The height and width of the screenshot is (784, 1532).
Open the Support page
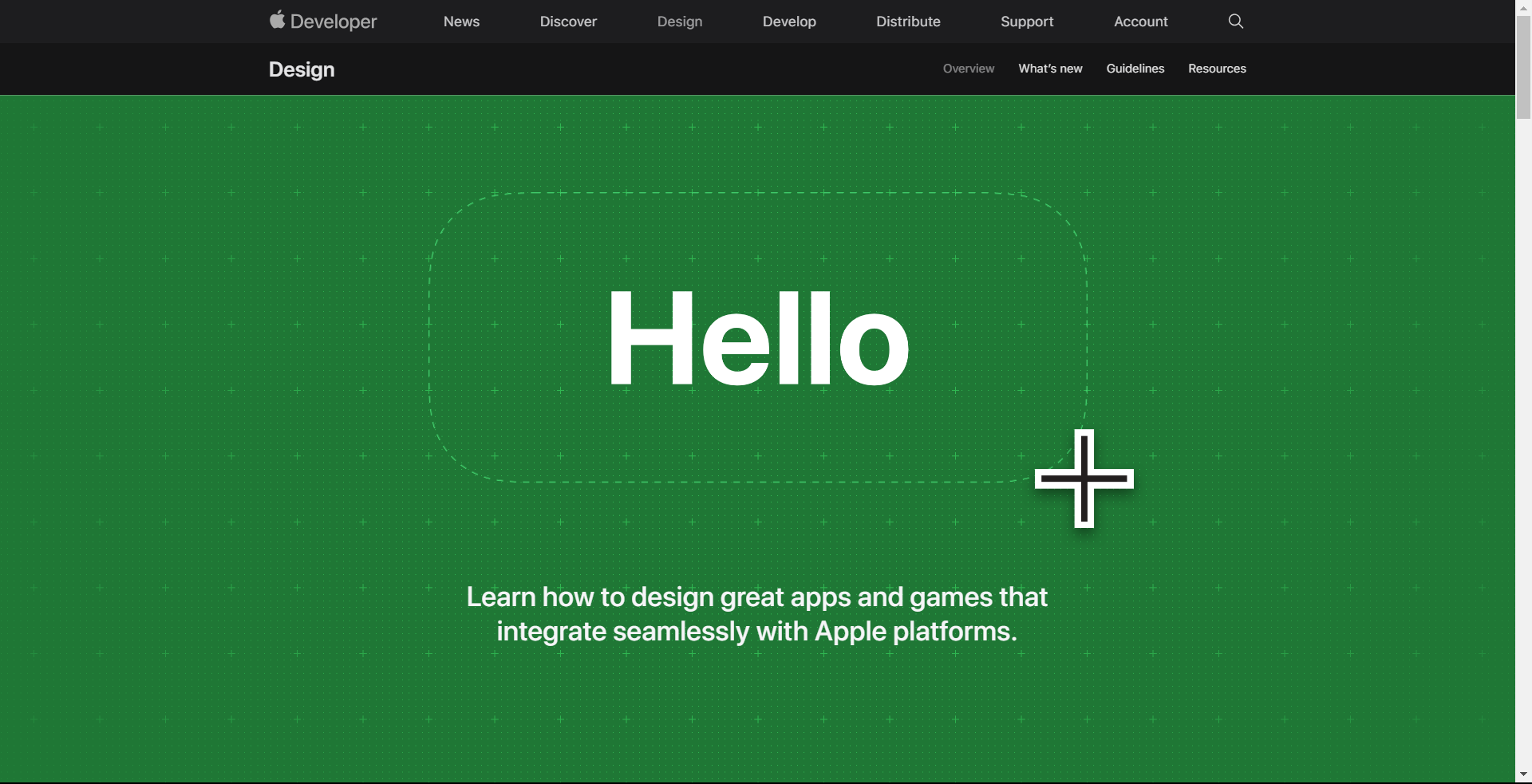tap(1027, 22)
